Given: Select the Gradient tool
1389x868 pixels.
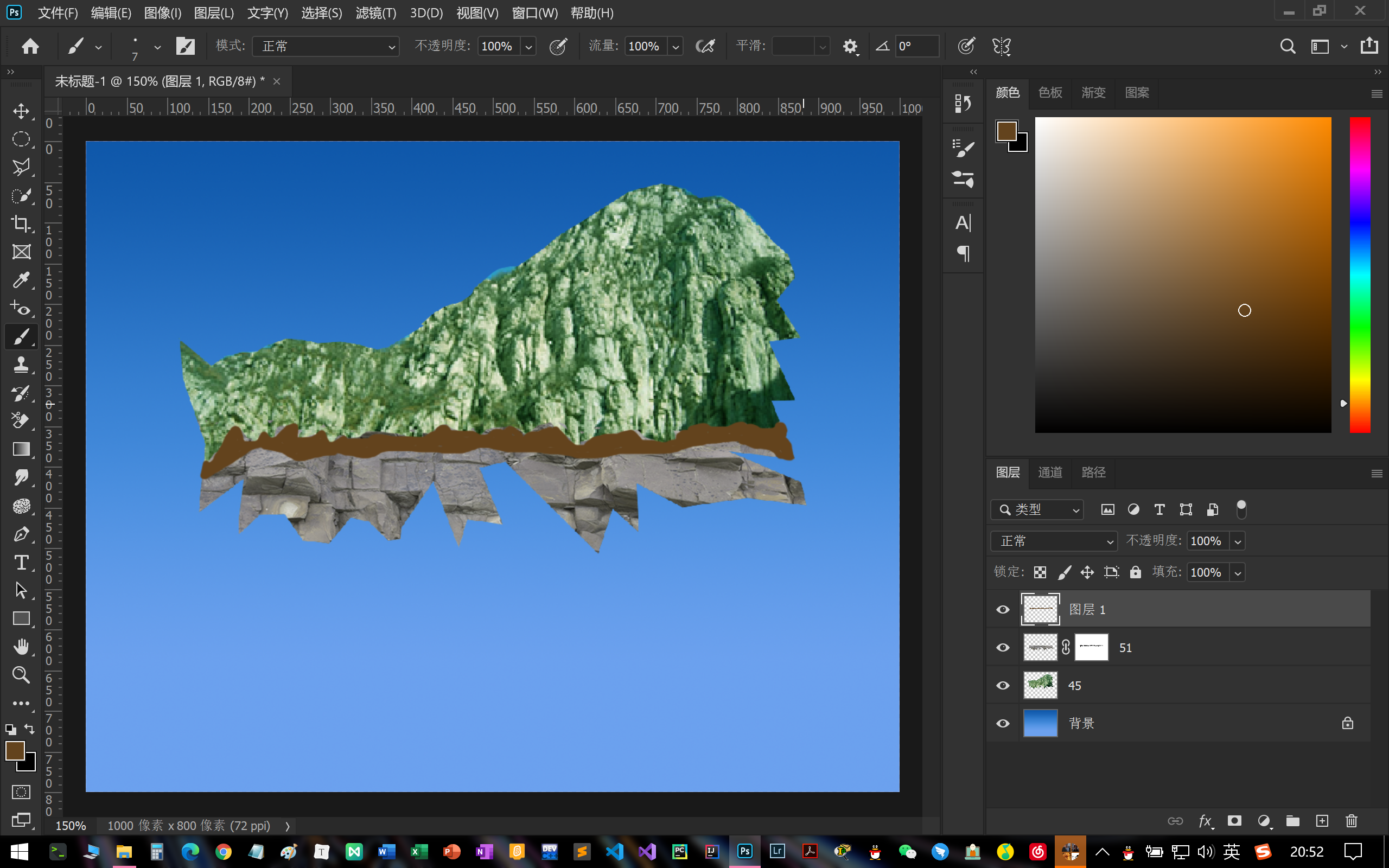Looking at the screenshot, I should click(21, 449).
